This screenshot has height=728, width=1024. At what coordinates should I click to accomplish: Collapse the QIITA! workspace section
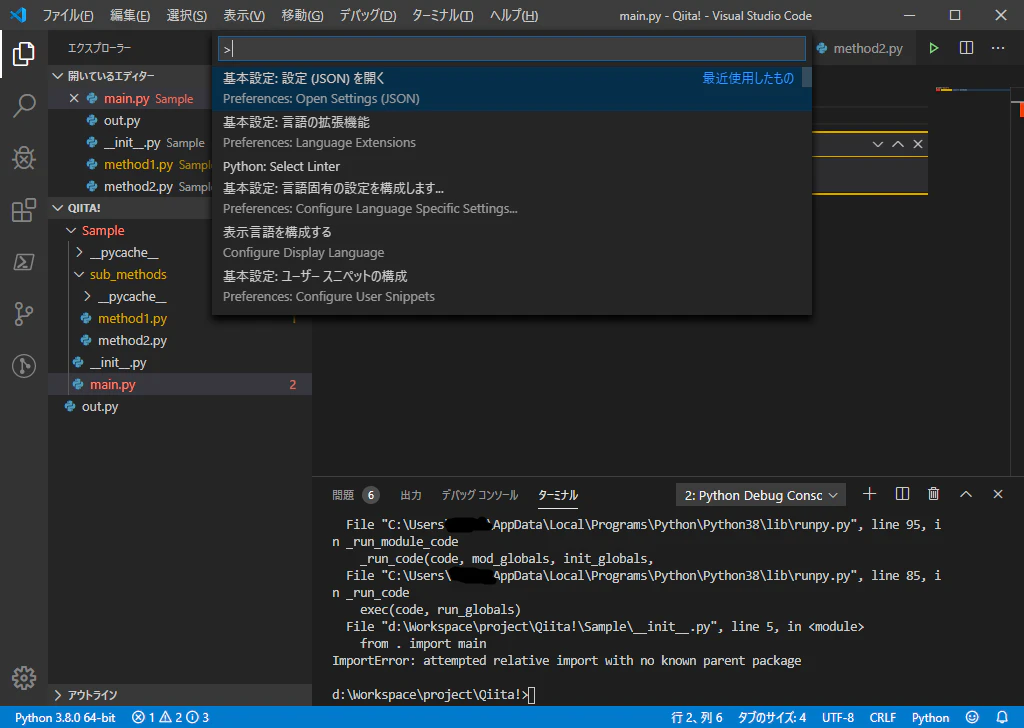pos(57,208)
